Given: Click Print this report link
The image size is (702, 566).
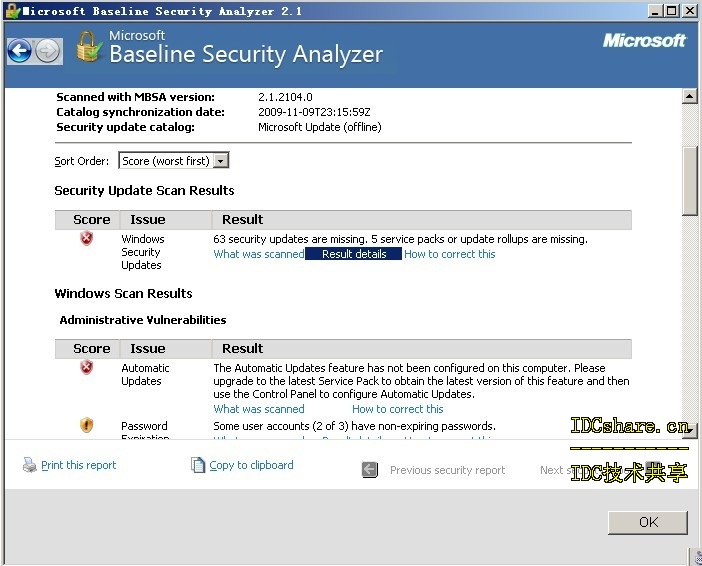Looking at the screenshot, I should (x=78, y=465).
